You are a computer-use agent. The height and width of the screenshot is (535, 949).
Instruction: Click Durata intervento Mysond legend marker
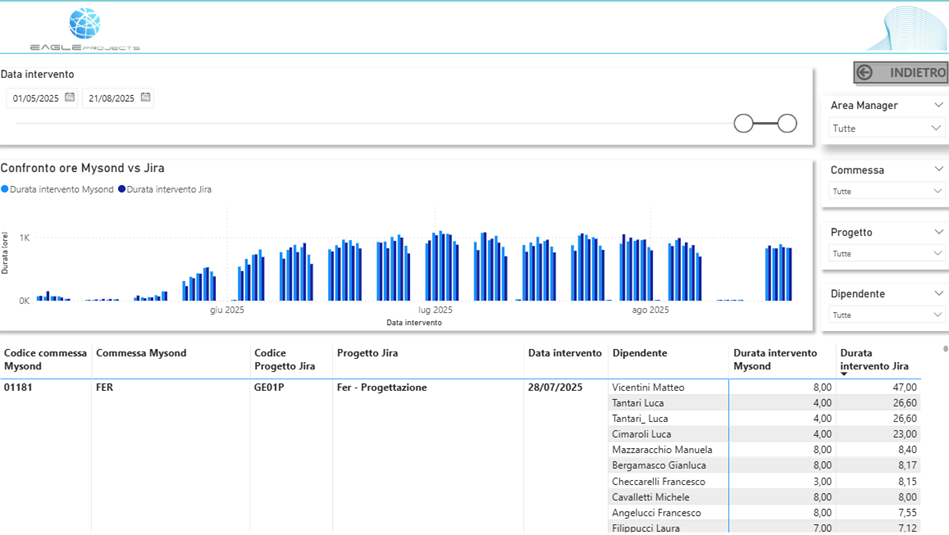point(4,189)
